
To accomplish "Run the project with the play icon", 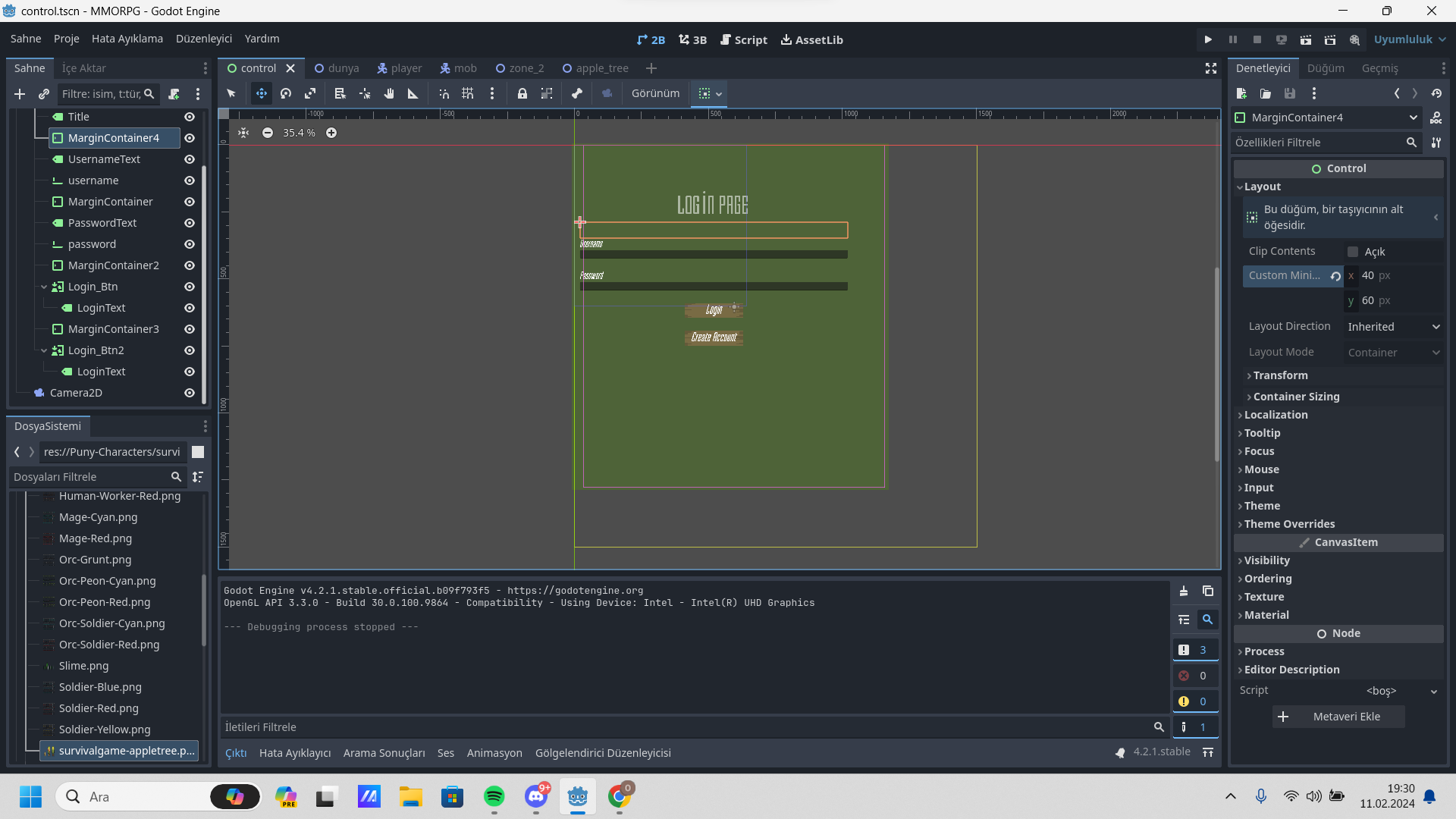I will 1208,39.
